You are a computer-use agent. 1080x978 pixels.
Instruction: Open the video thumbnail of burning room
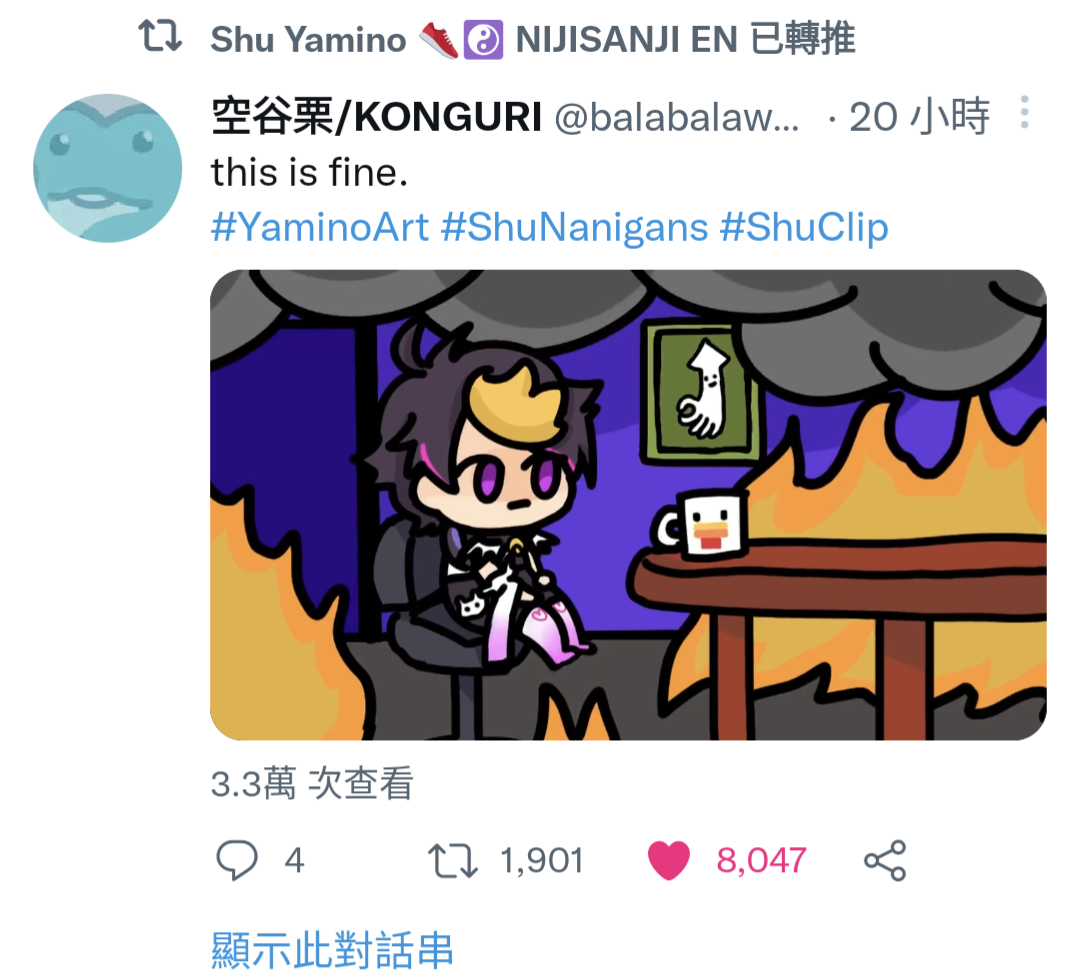click(628, 505)
